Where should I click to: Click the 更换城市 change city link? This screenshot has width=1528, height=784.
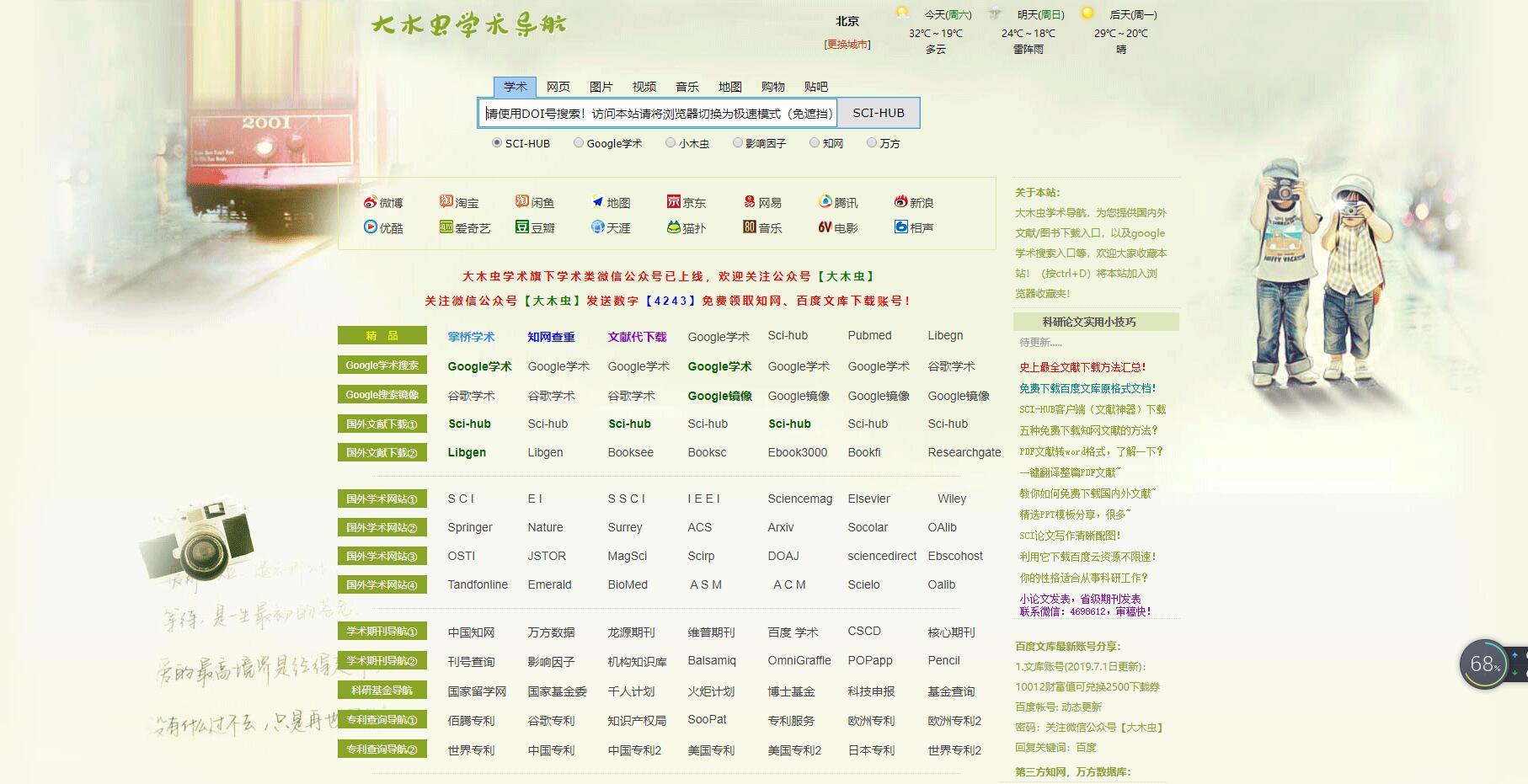coord(847,45)
